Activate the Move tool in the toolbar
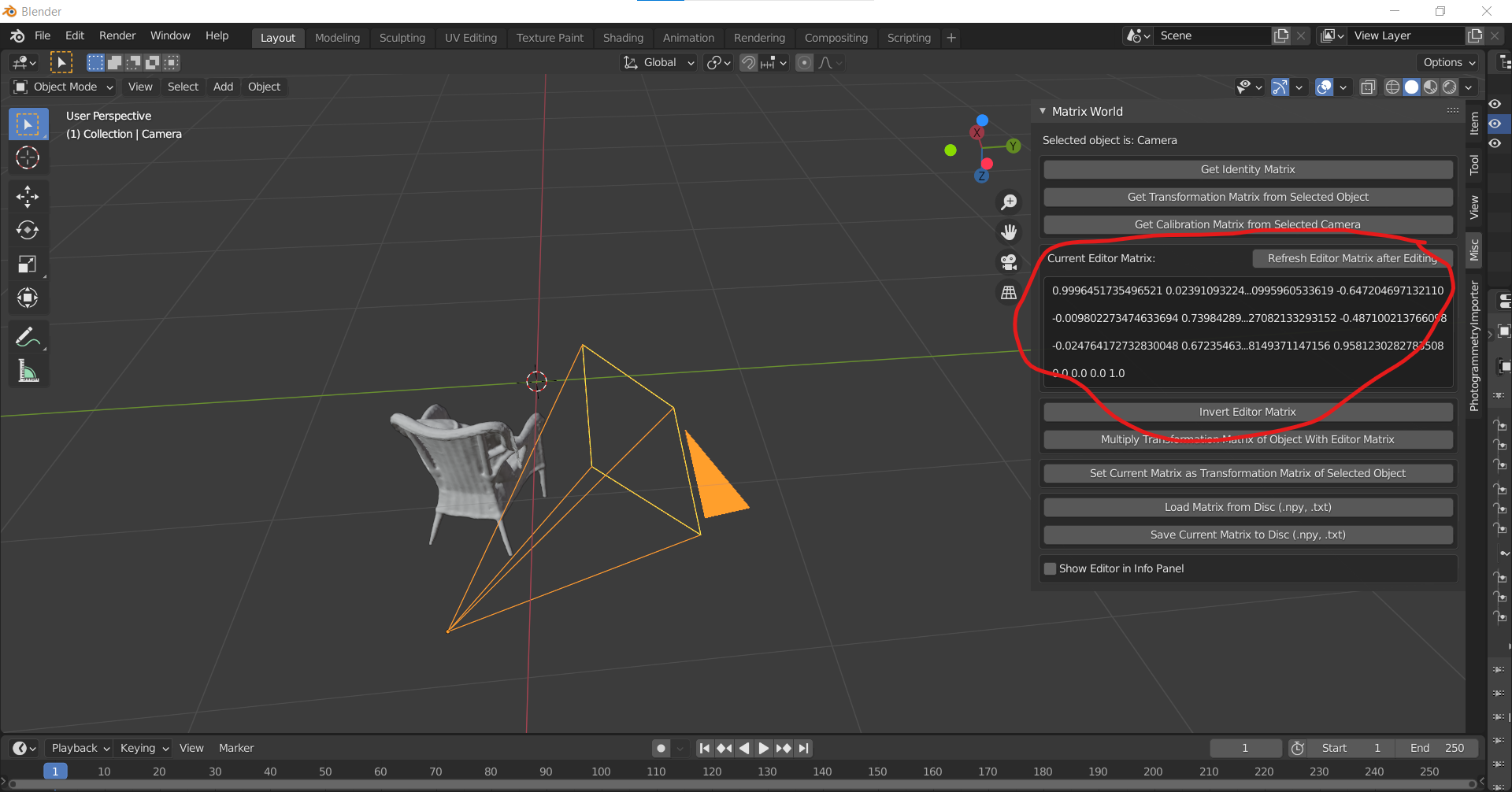This screenshot has width=1512, height=792. coord(28,196)
